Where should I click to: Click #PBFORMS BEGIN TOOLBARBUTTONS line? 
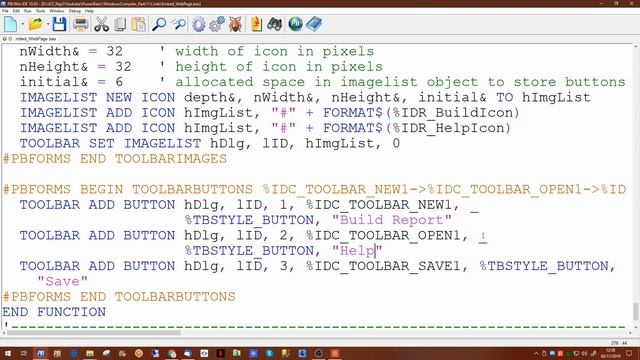click(x=314, y=189)
